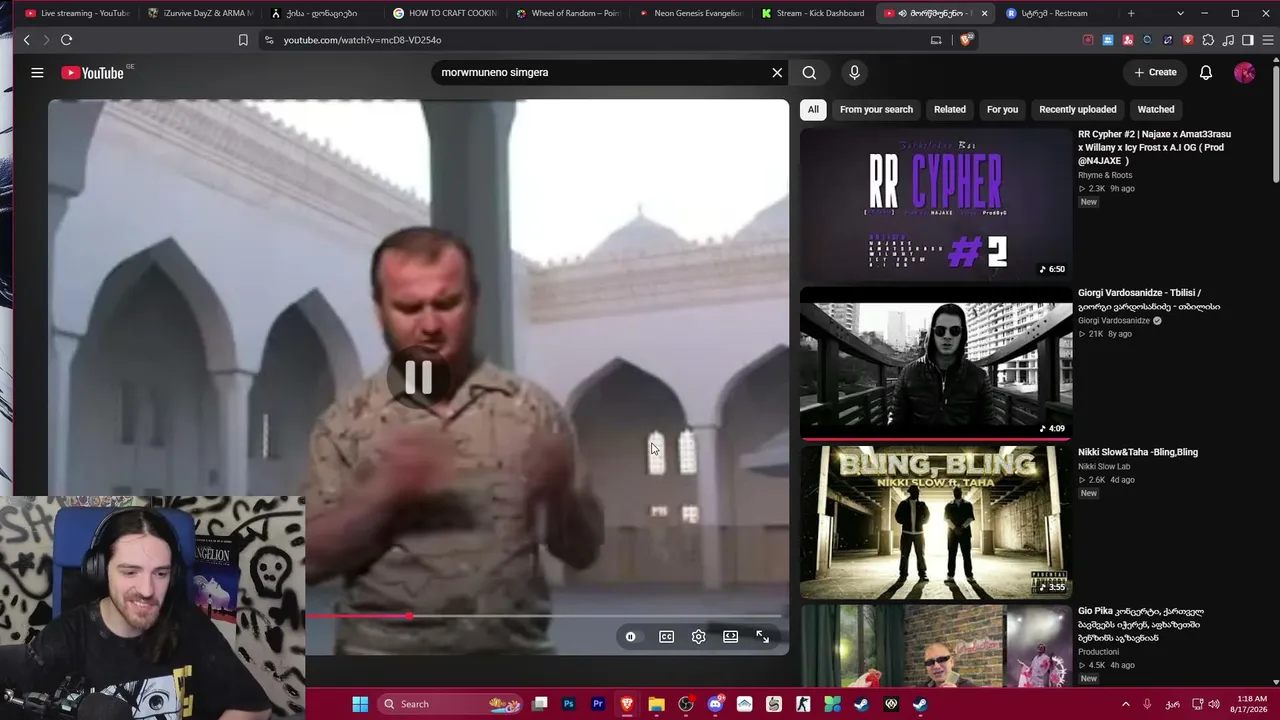This screenshot has width=1280, height=720.
Task: Select the From your search chip
Action: 876,109
